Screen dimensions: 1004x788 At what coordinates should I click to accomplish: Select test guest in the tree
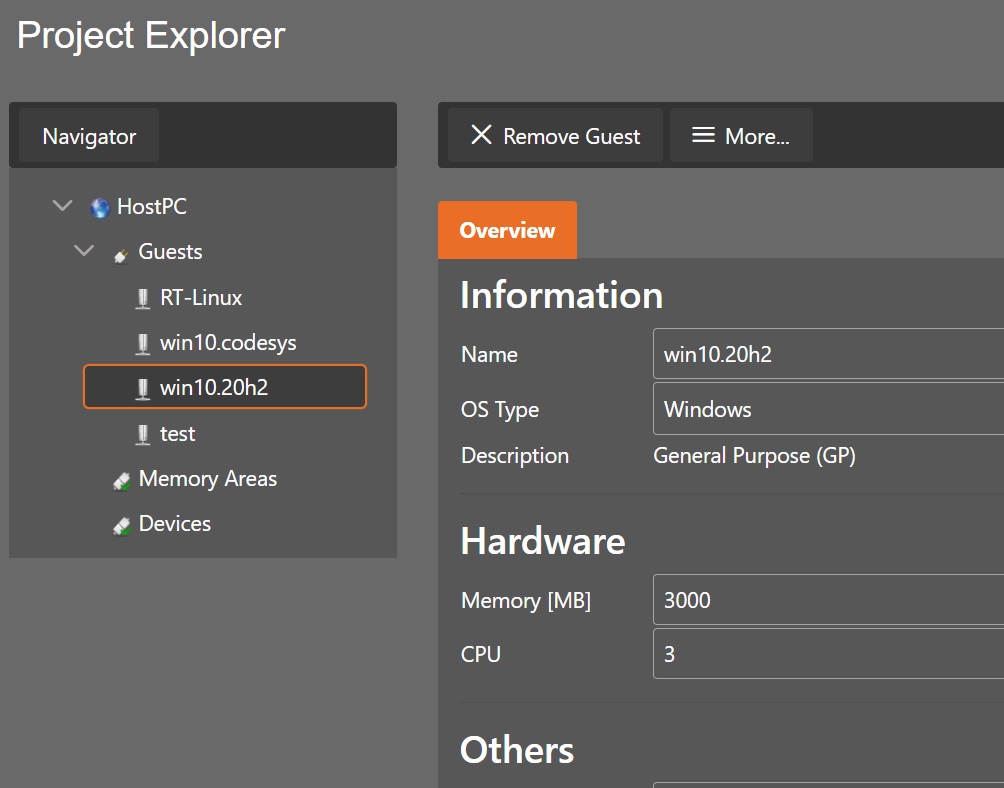tap(178, 434)
